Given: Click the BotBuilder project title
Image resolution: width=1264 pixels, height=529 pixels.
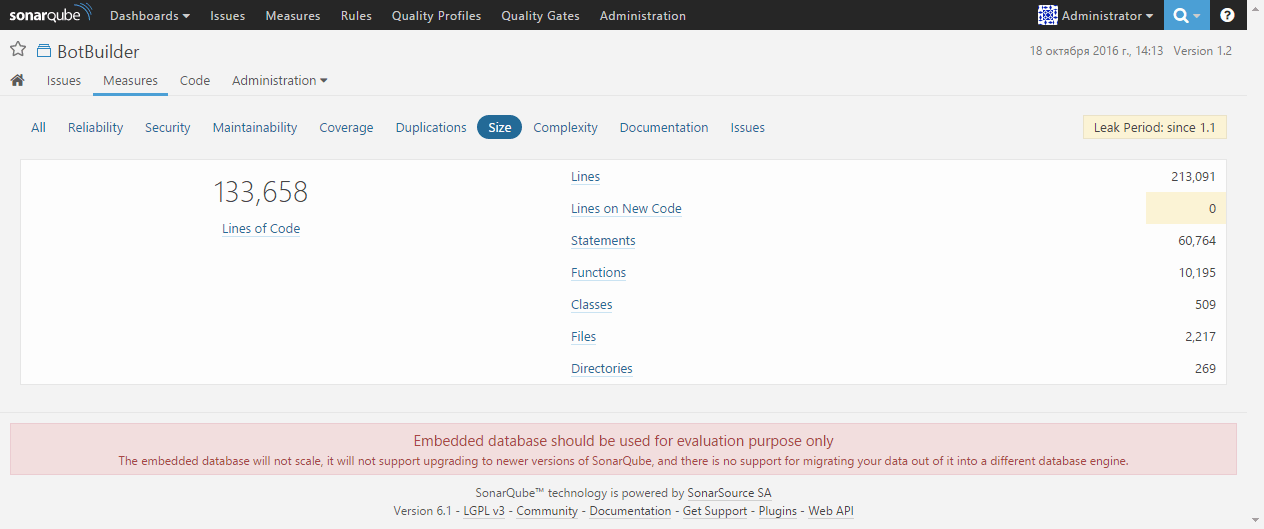Looking at the screenshot, I should pyautogui.click(x=98, y=52).
